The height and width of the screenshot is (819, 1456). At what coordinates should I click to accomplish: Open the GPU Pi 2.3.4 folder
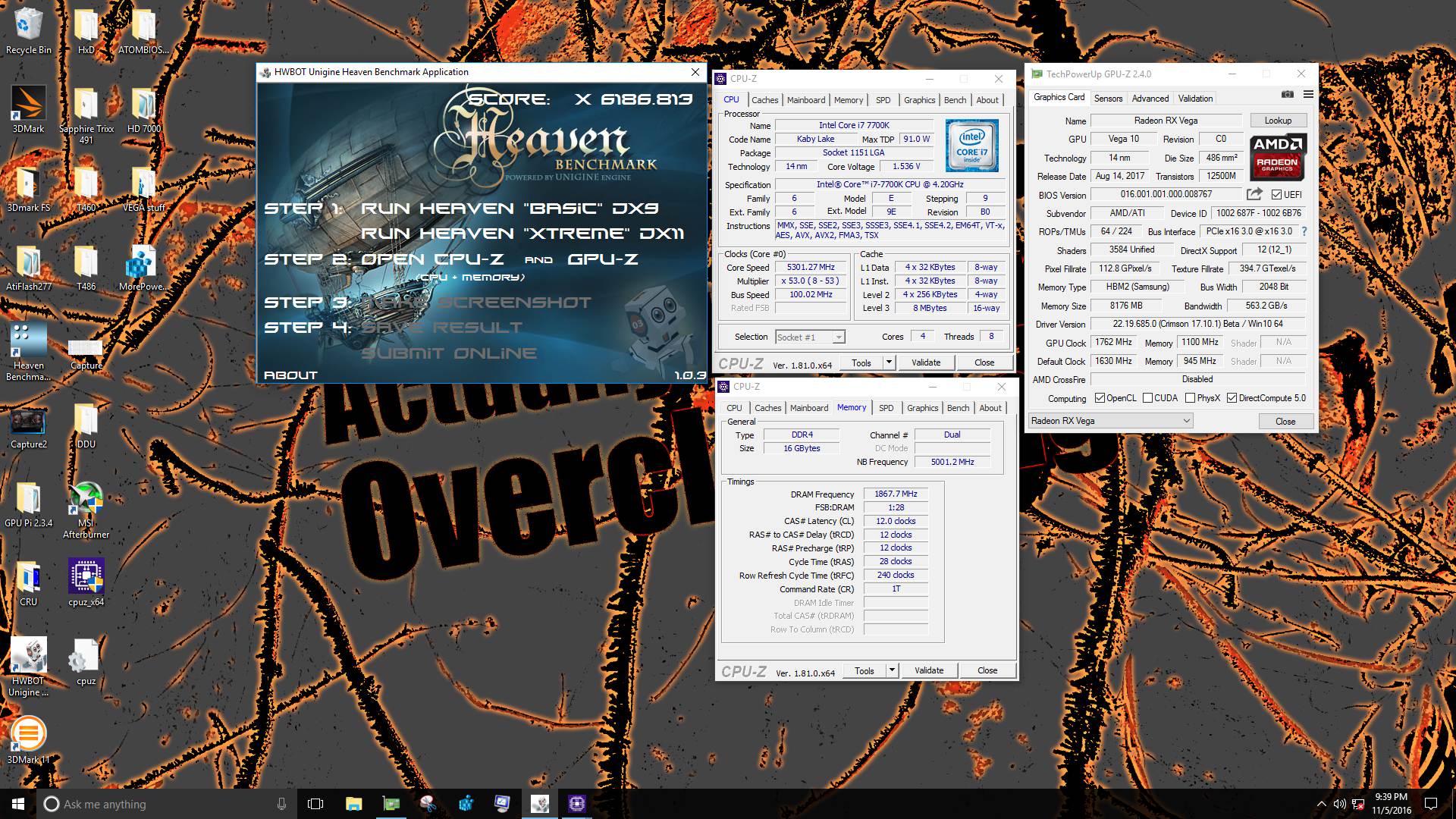28,504
